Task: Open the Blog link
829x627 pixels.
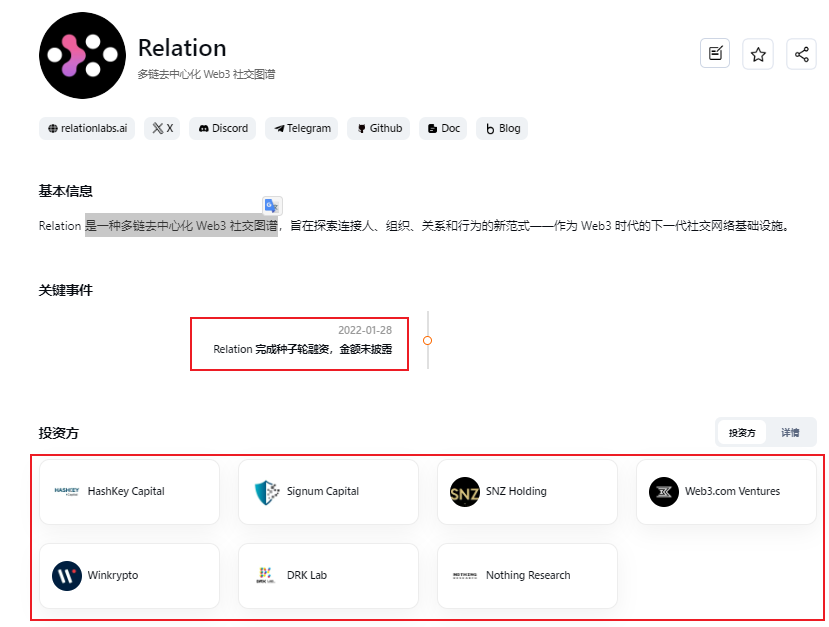Action: [502, 128]
